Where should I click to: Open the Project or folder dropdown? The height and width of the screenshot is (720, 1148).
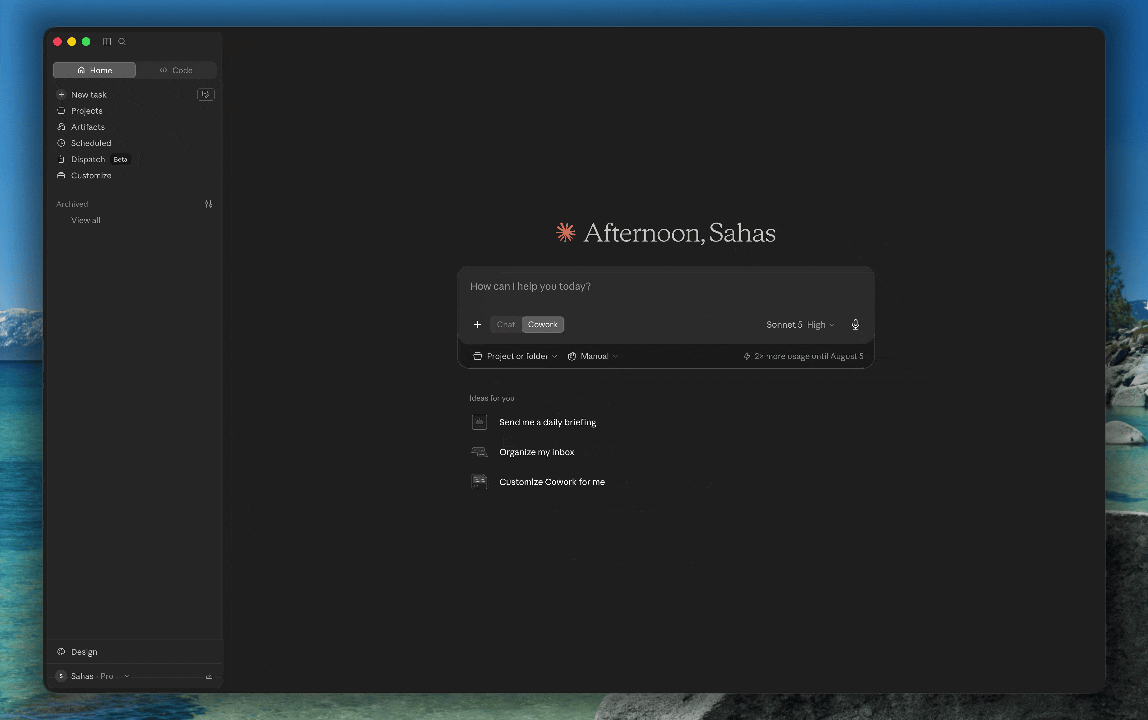[x=515, y=356]
